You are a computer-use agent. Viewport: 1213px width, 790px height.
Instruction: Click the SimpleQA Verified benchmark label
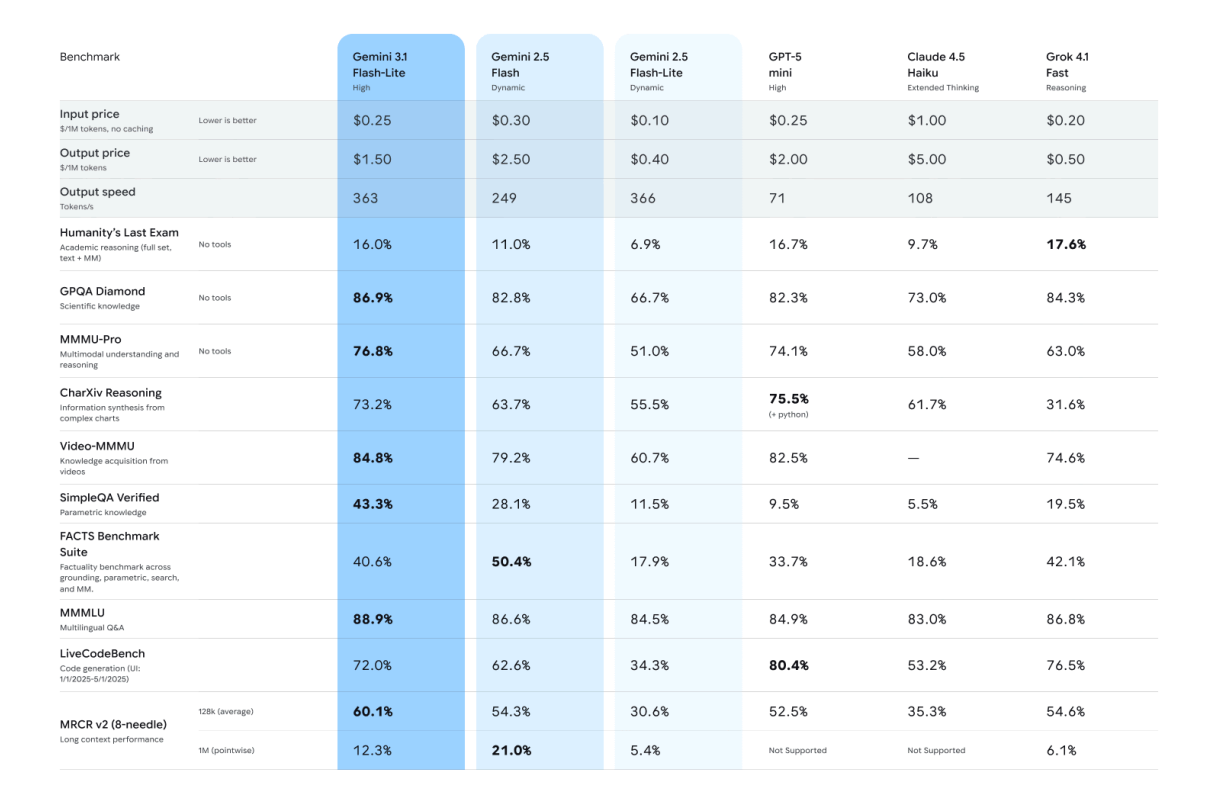point(109,497)
